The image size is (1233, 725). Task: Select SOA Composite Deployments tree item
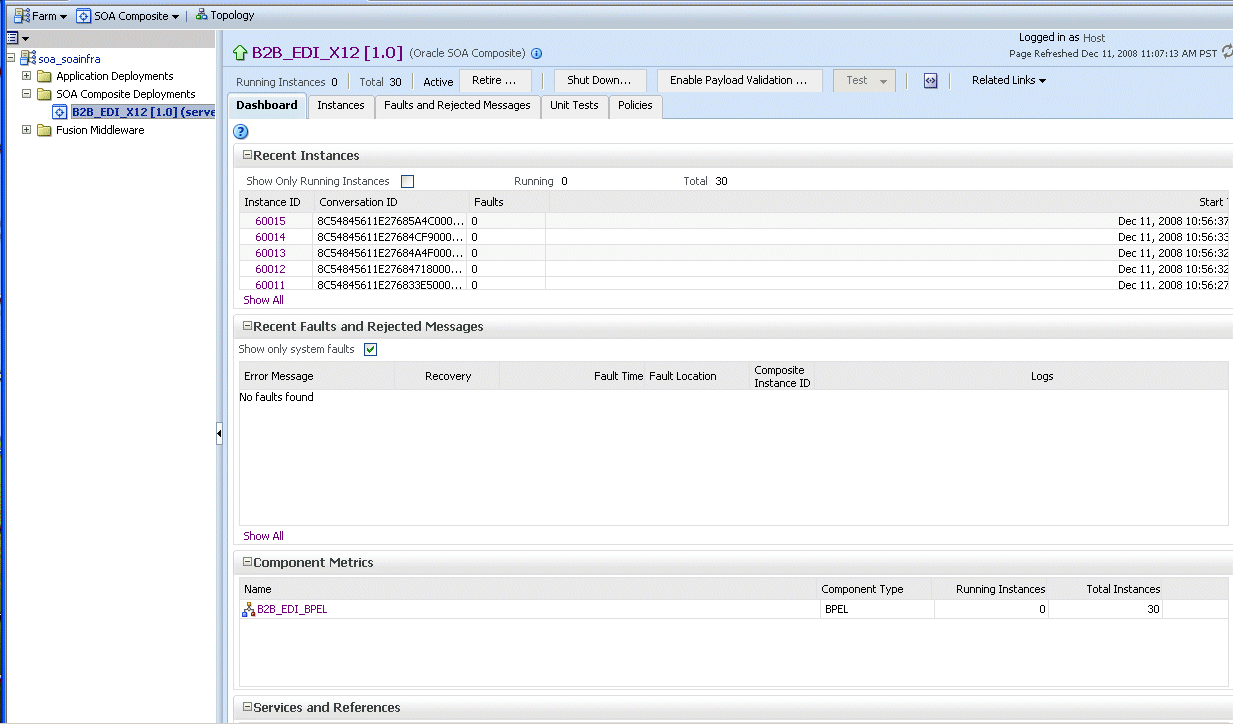pyautogui.click(x=125, y=94)
